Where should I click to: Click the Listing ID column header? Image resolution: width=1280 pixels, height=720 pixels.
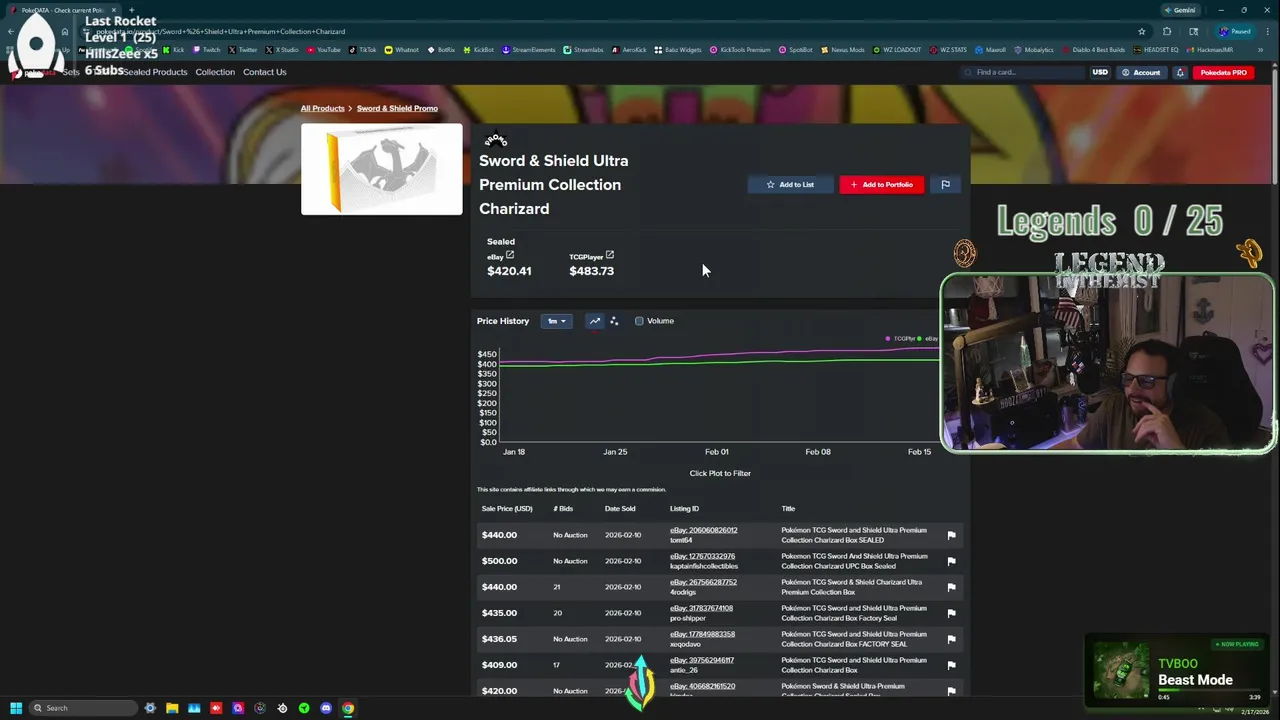(684, 509)
